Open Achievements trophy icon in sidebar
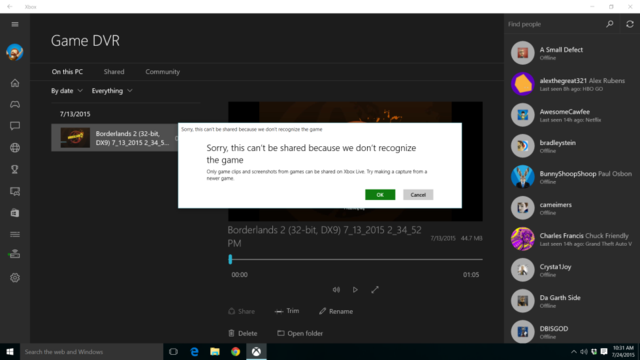The height and width of the screenshot is (360, 640). point(15,169)
